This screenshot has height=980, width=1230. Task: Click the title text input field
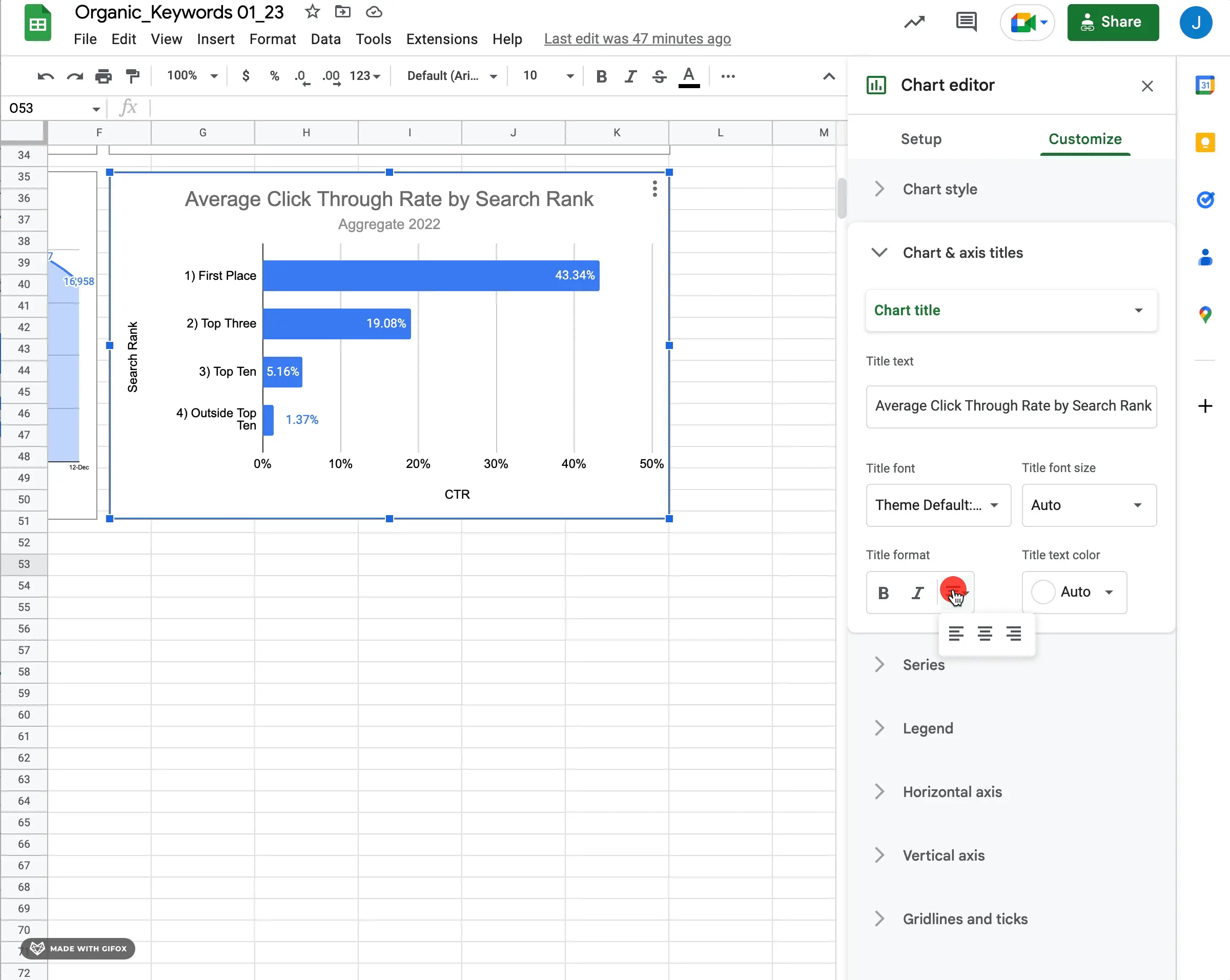[x=1012, y=406]
